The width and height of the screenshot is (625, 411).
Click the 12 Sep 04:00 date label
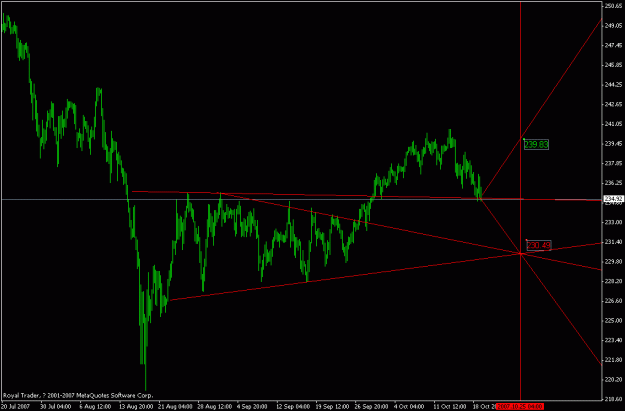click(293, 407)
